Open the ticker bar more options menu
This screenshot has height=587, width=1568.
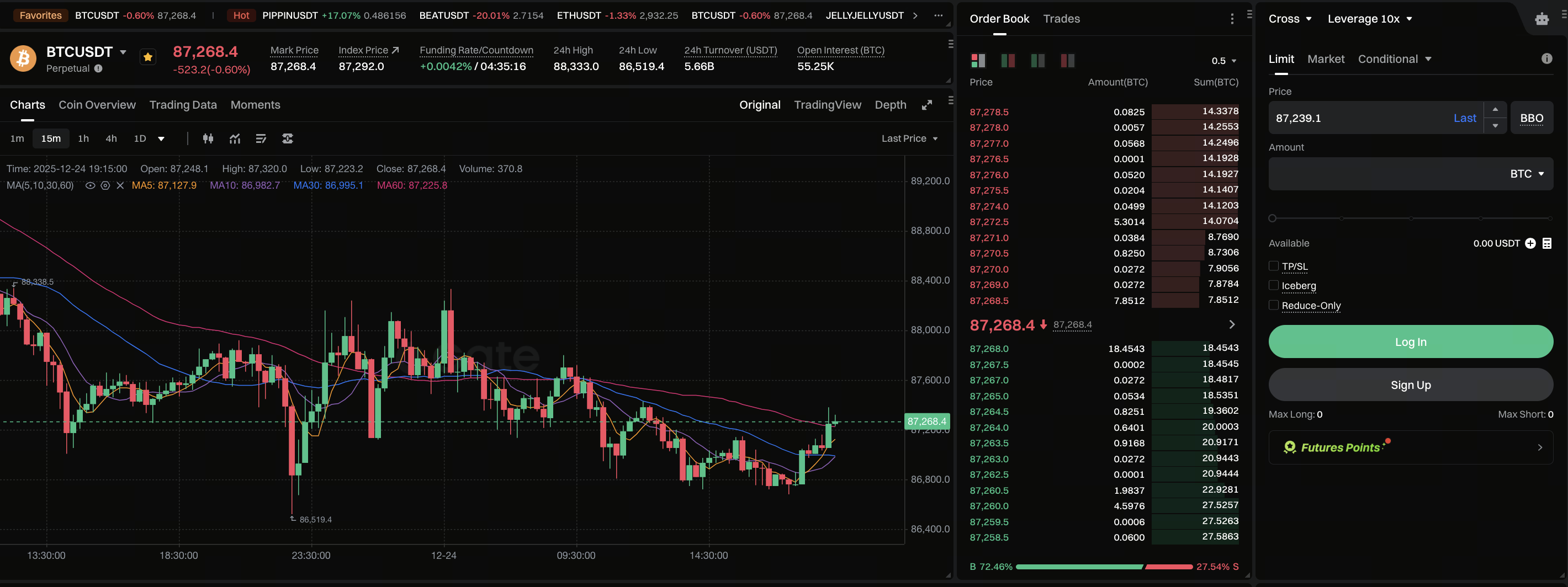[938, 15]
